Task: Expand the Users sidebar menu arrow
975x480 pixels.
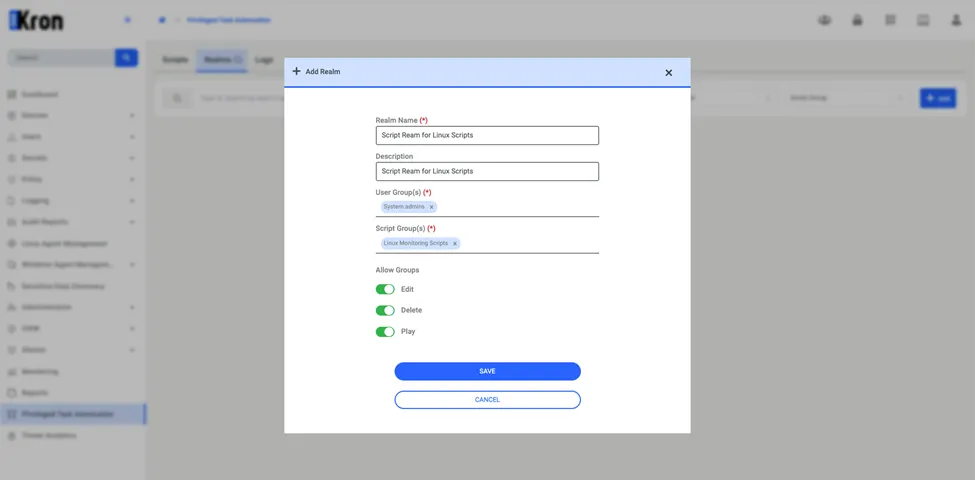Action: [132, 137]
